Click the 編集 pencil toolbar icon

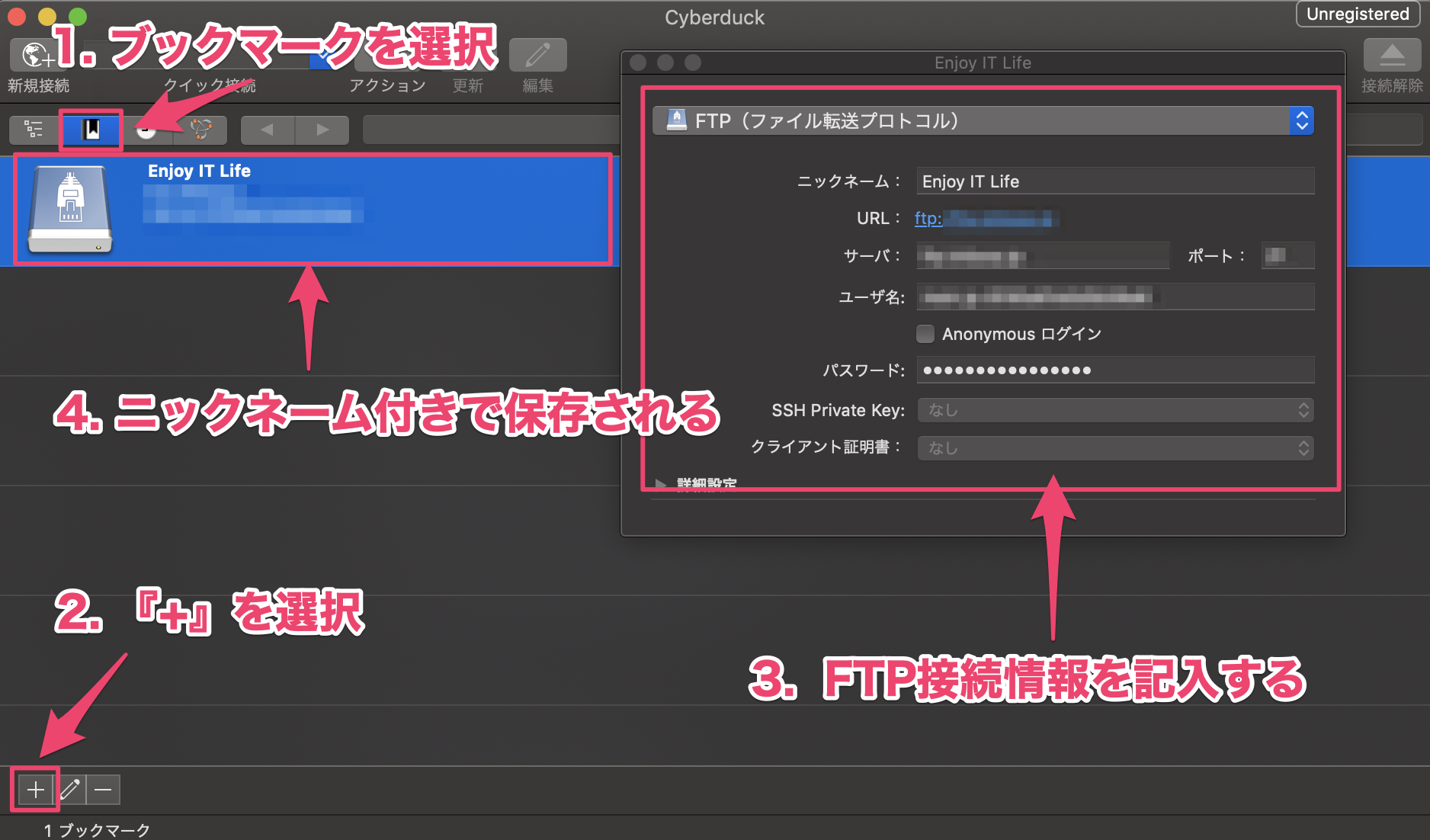pos(537,55)
